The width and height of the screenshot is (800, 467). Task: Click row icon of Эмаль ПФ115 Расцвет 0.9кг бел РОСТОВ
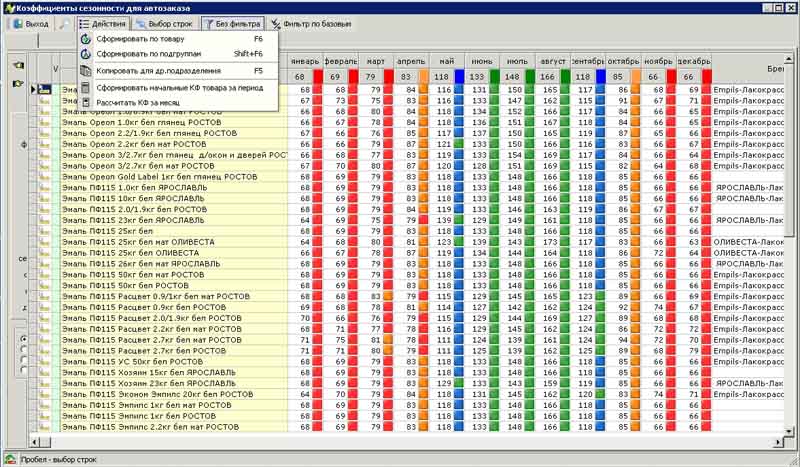[x=44, y=307]
